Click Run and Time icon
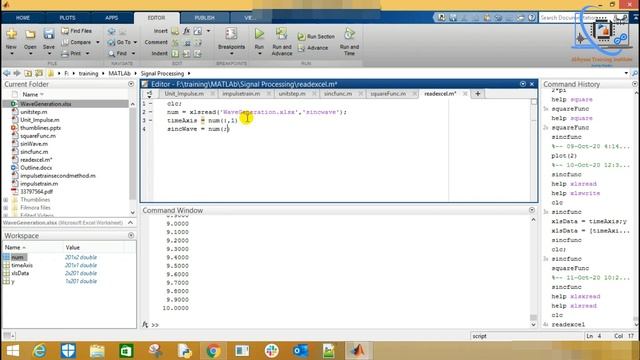Image resolution: width=640 pixels, height=360 pixels. pos(349,34)
